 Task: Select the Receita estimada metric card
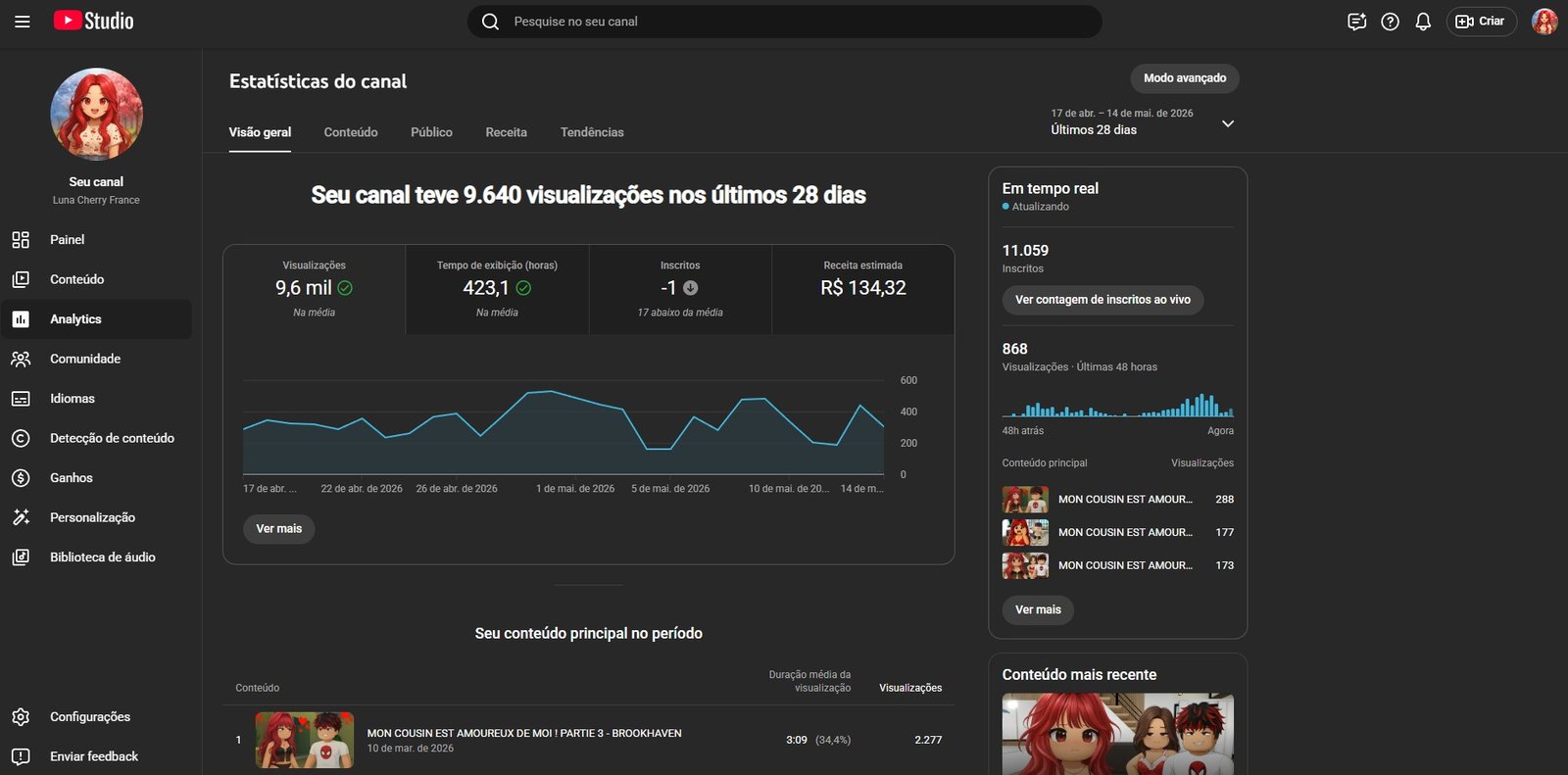(x=863, y=290)
